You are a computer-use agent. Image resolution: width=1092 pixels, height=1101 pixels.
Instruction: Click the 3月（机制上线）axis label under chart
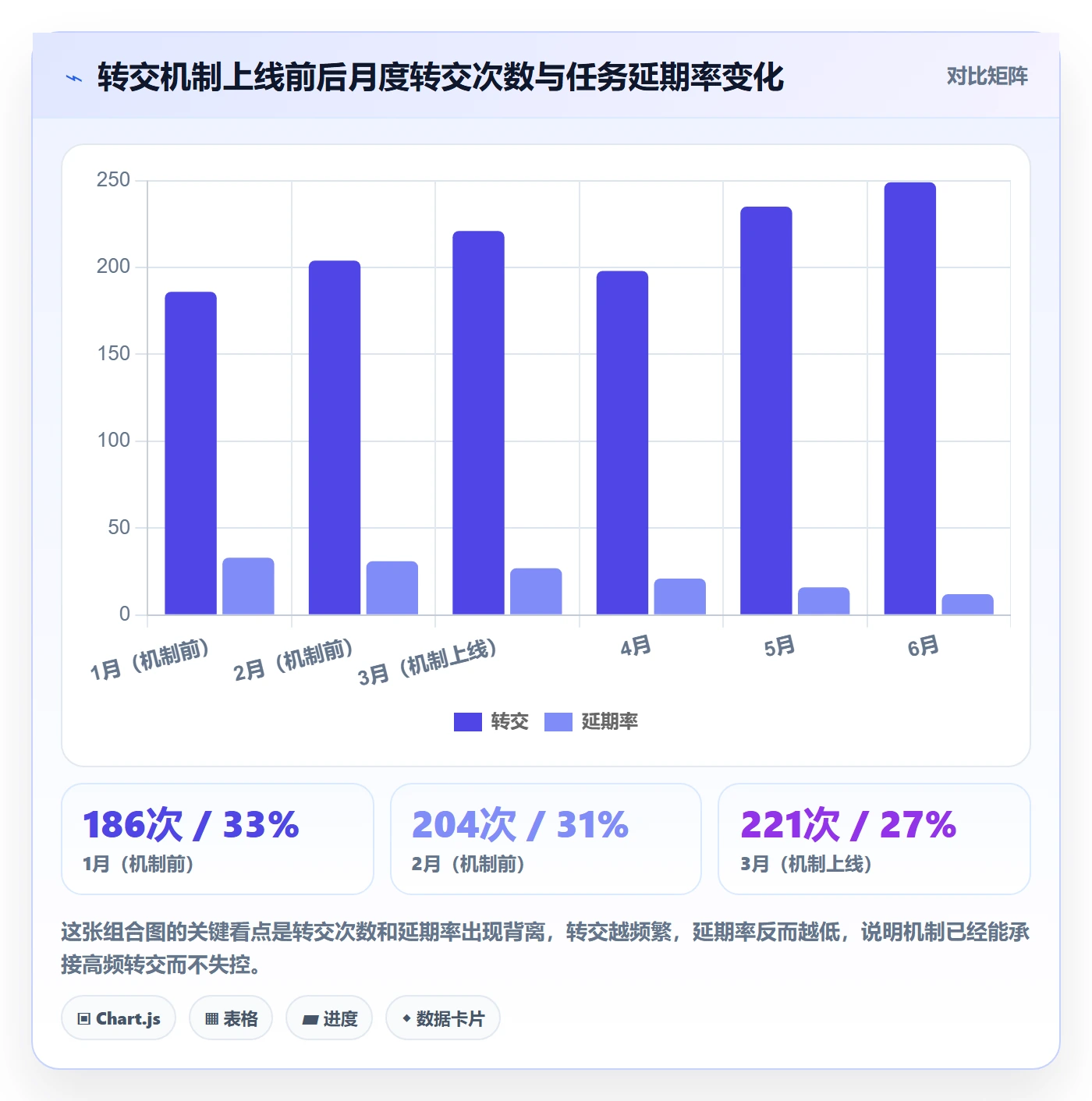pos(427,662)
